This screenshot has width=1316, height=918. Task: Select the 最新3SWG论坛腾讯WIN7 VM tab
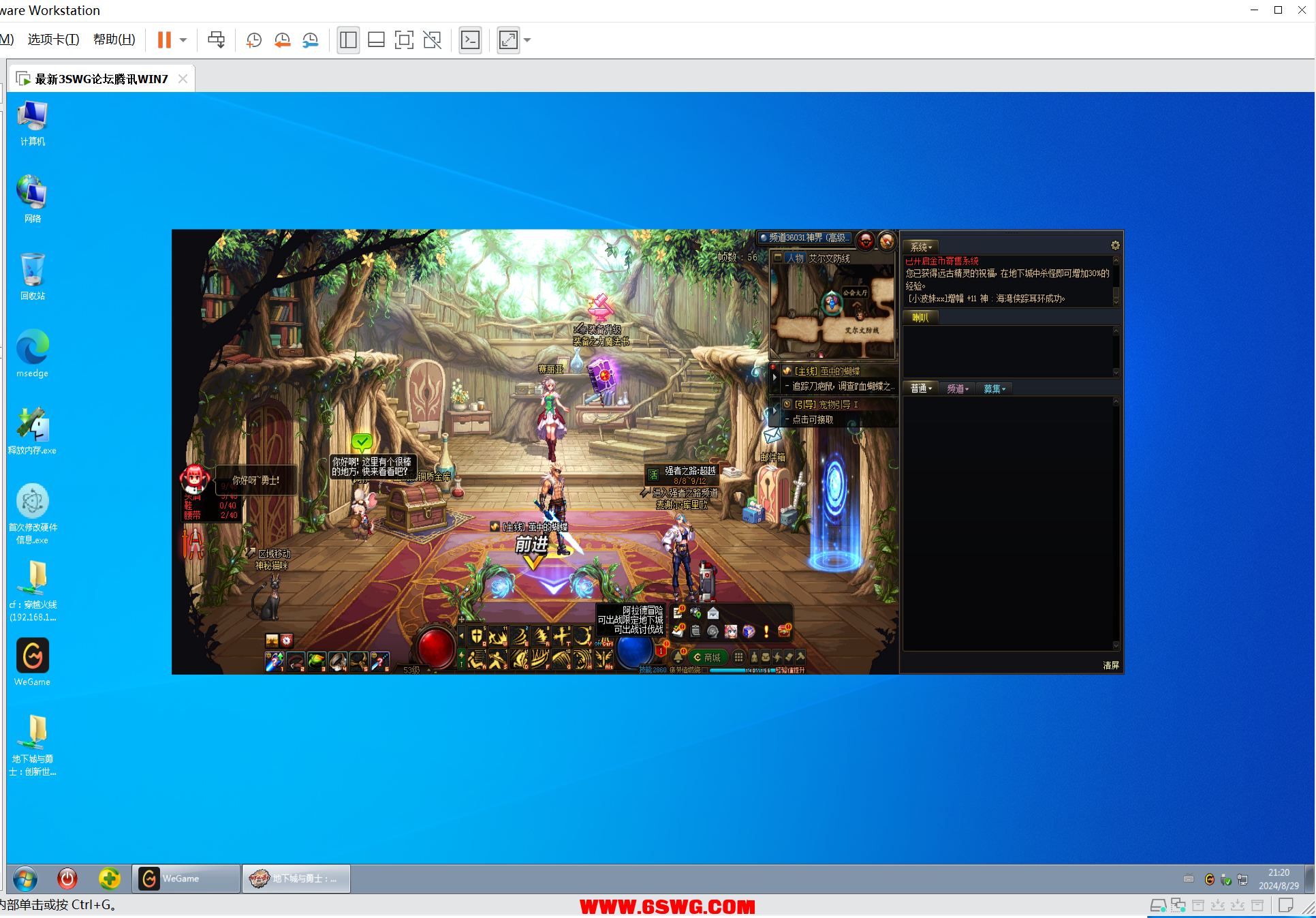pyautogui.click(x=101, y=79)
